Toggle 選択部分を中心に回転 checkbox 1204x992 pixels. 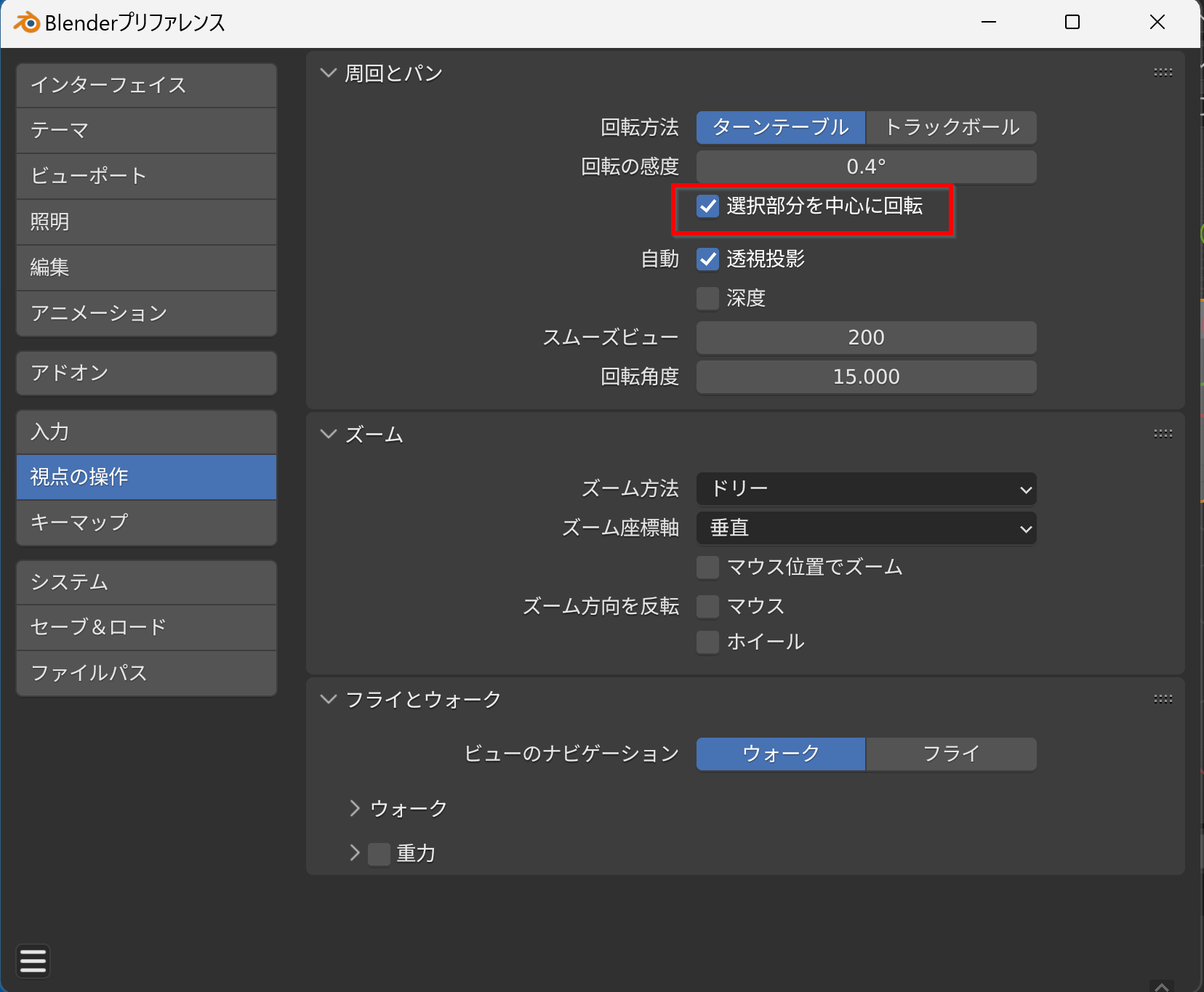tap(707, 206)
